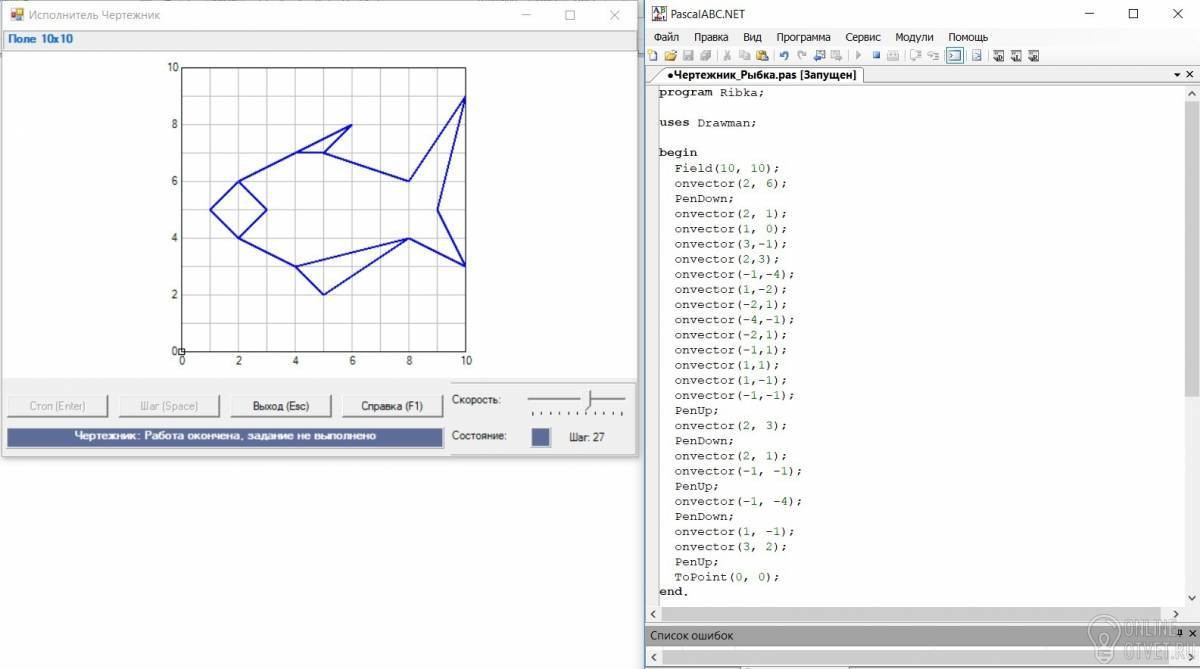Close the Чертежник_Рыбка.pas editor tab
Screen dimensions: 1200x669
click(1190, 75)
